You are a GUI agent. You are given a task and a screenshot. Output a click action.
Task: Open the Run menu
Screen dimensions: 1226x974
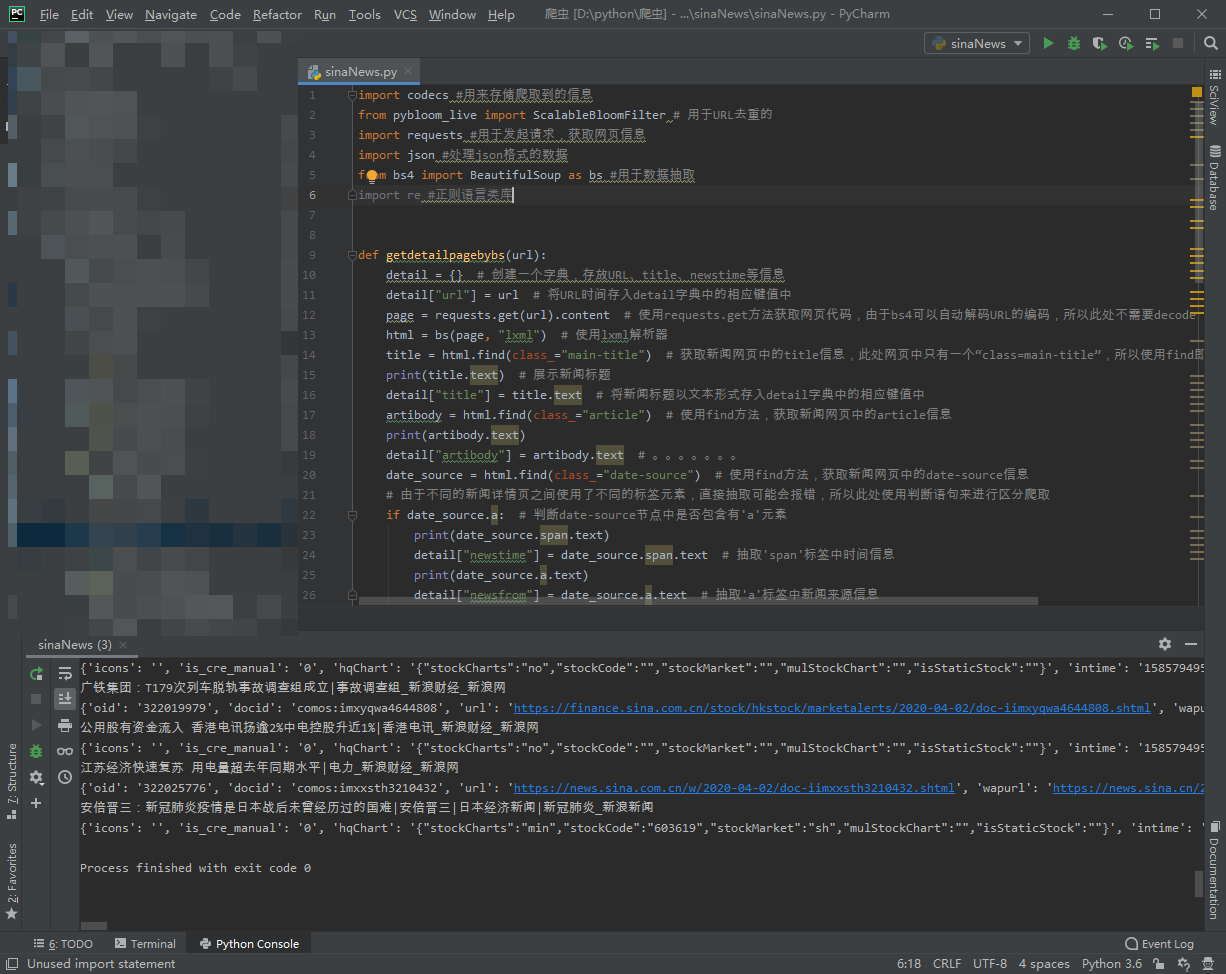click(x=325, y=14)
